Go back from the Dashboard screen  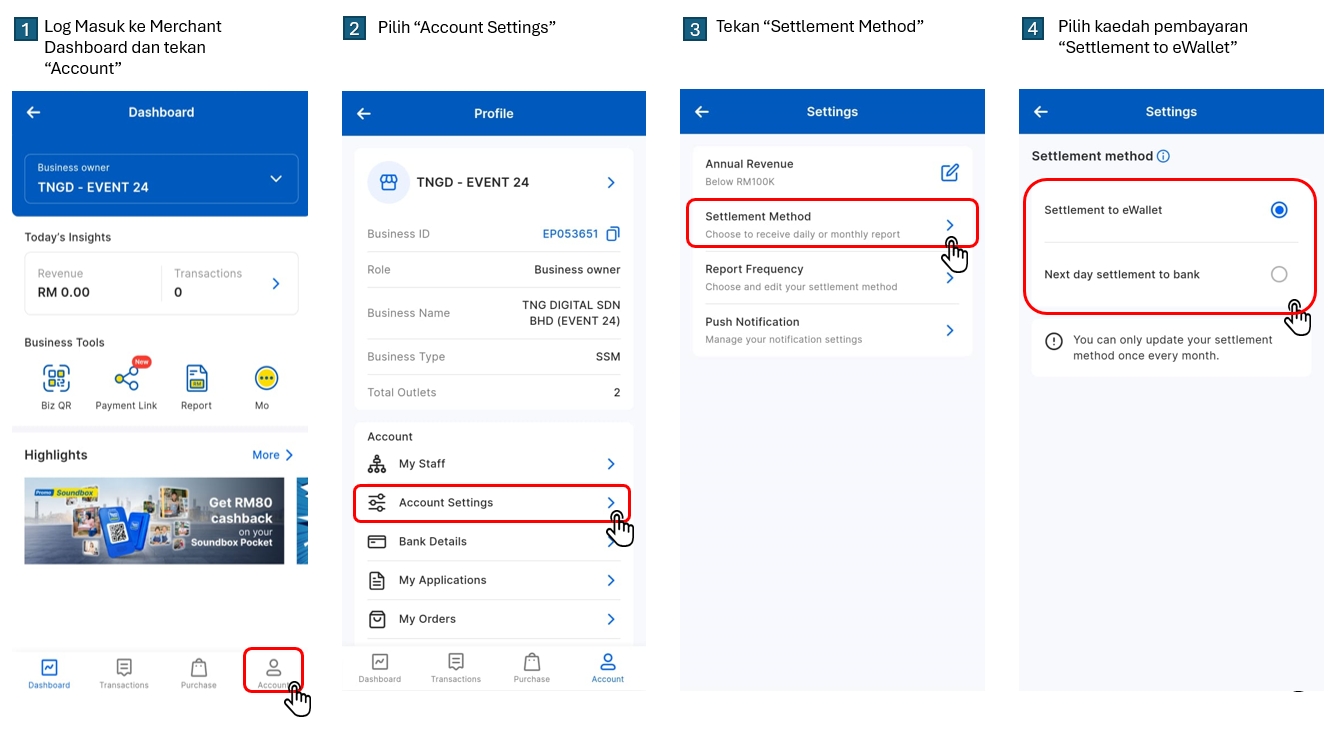[33, 112]
